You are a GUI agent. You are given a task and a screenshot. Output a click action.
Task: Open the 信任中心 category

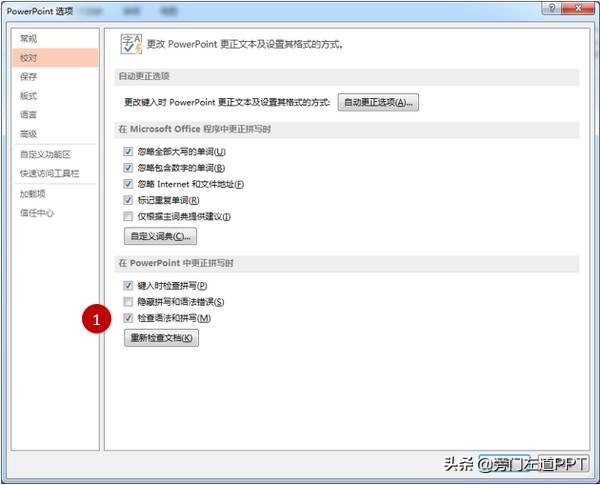55,213
